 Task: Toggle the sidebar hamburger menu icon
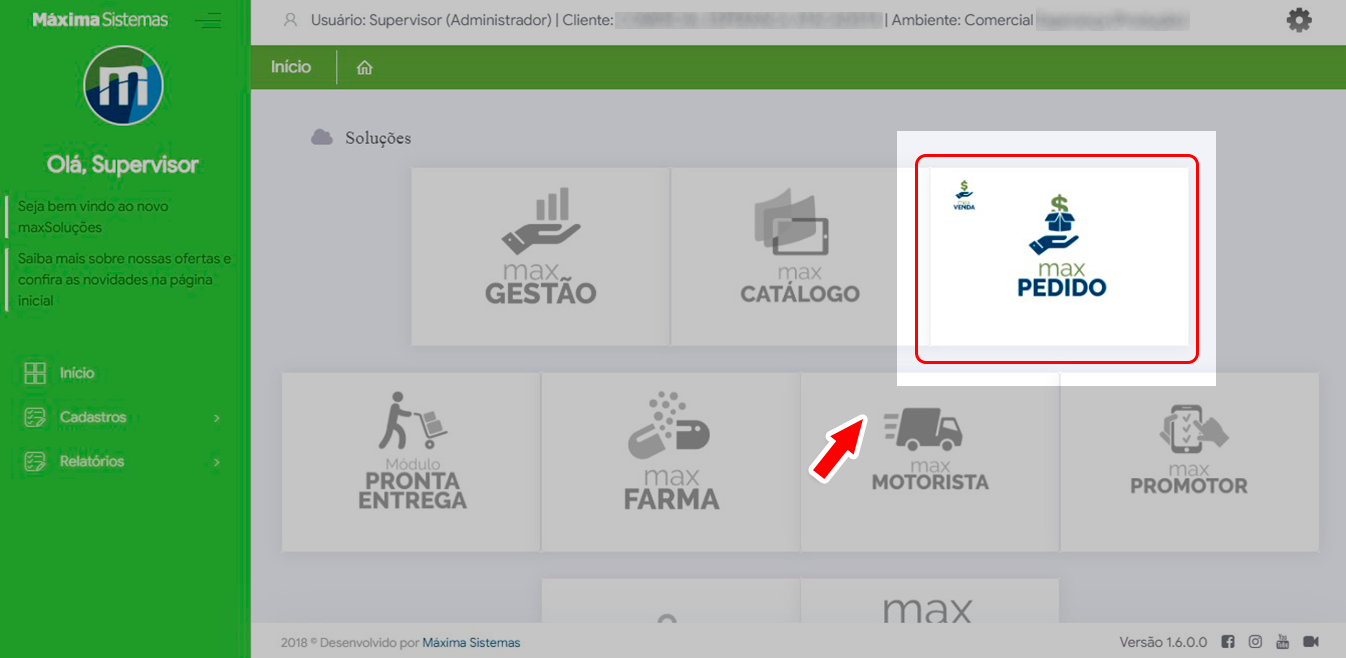coord(208,20)
